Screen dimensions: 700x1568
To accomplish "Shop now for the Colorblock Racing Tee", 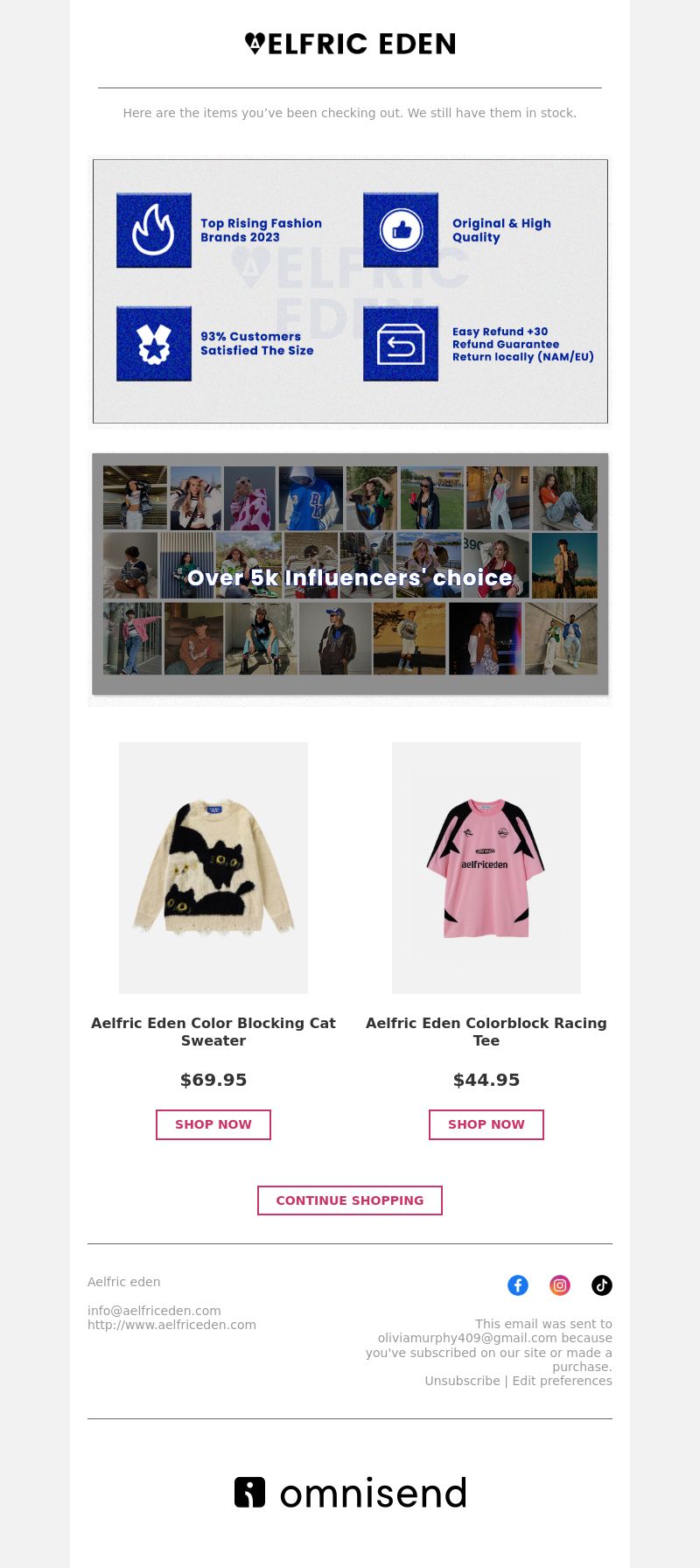I will (486, 1124).
